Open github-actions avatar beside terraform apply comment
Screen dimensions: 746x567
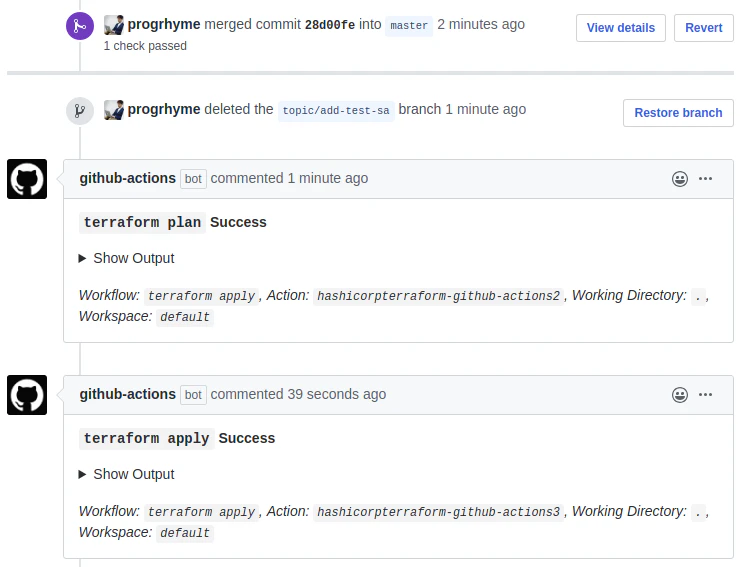(27, 395)
